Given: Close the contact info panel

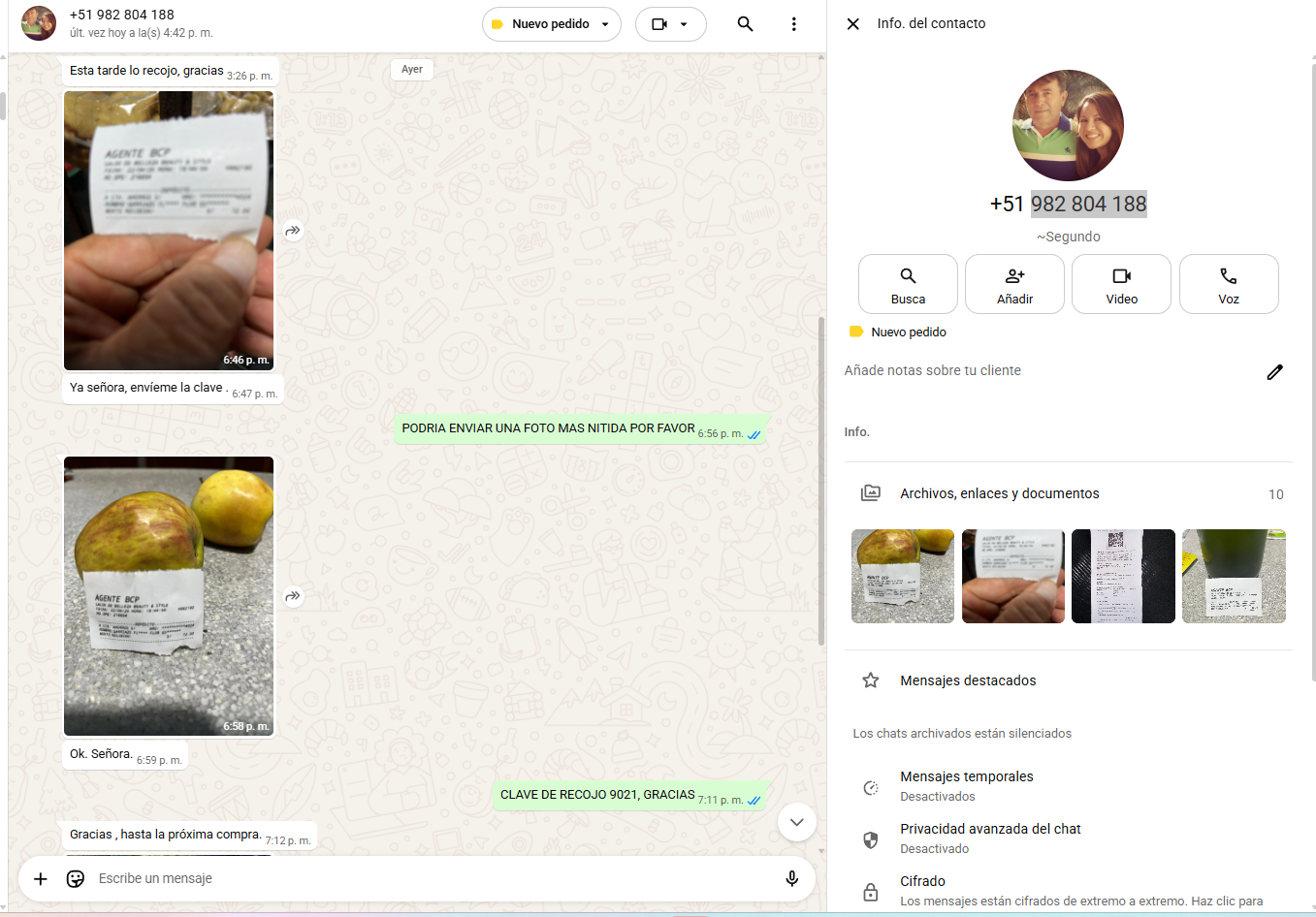Looking at the screenshot, I should click(x=852, y=24).
